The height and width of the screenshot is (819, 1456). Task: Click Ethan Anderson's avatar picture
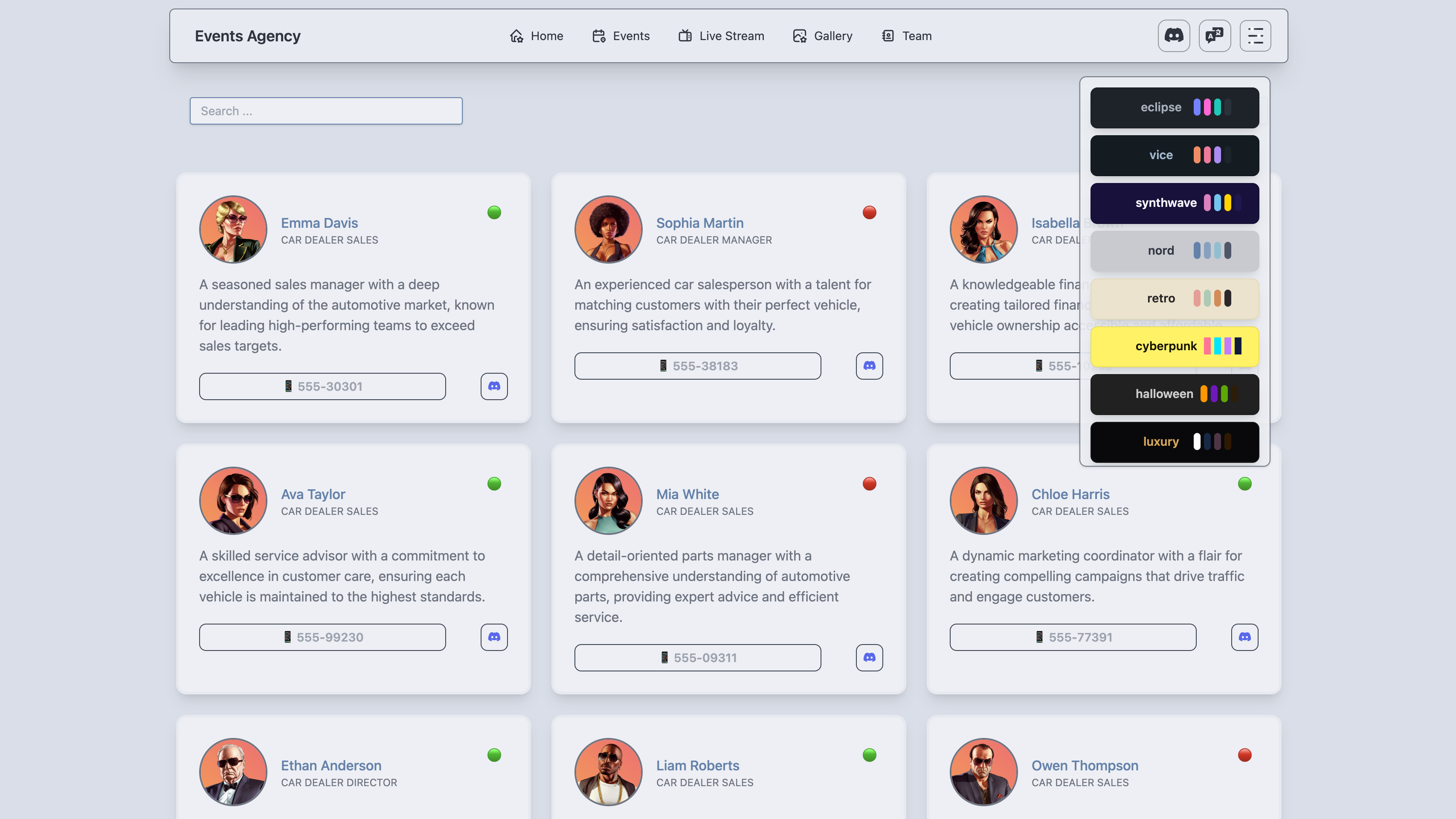point(233,772)
